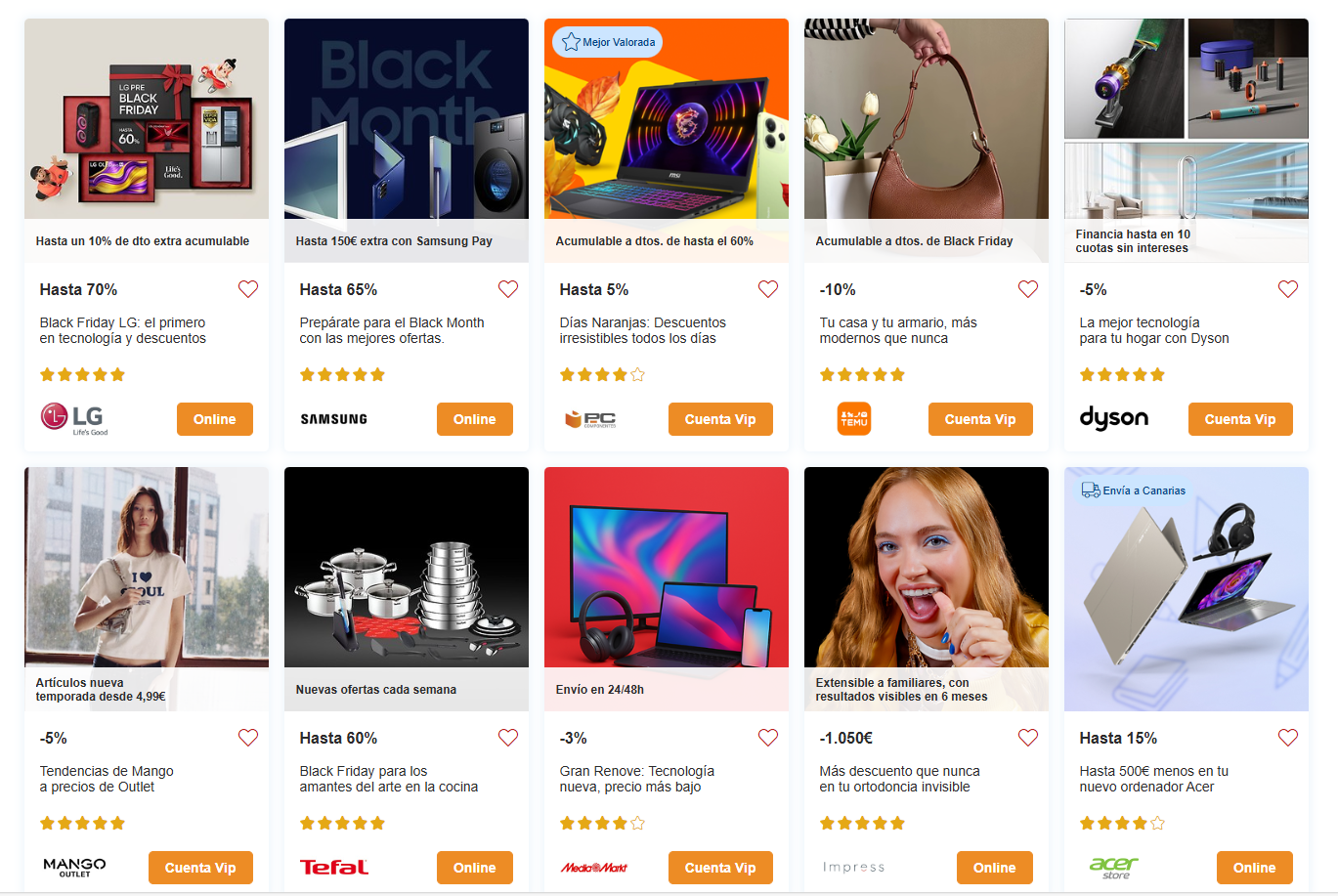The width and height of the screenshot is (1338, 896).
Task: Click the MediaMarkt logo
Action: [x=593, y=868]
